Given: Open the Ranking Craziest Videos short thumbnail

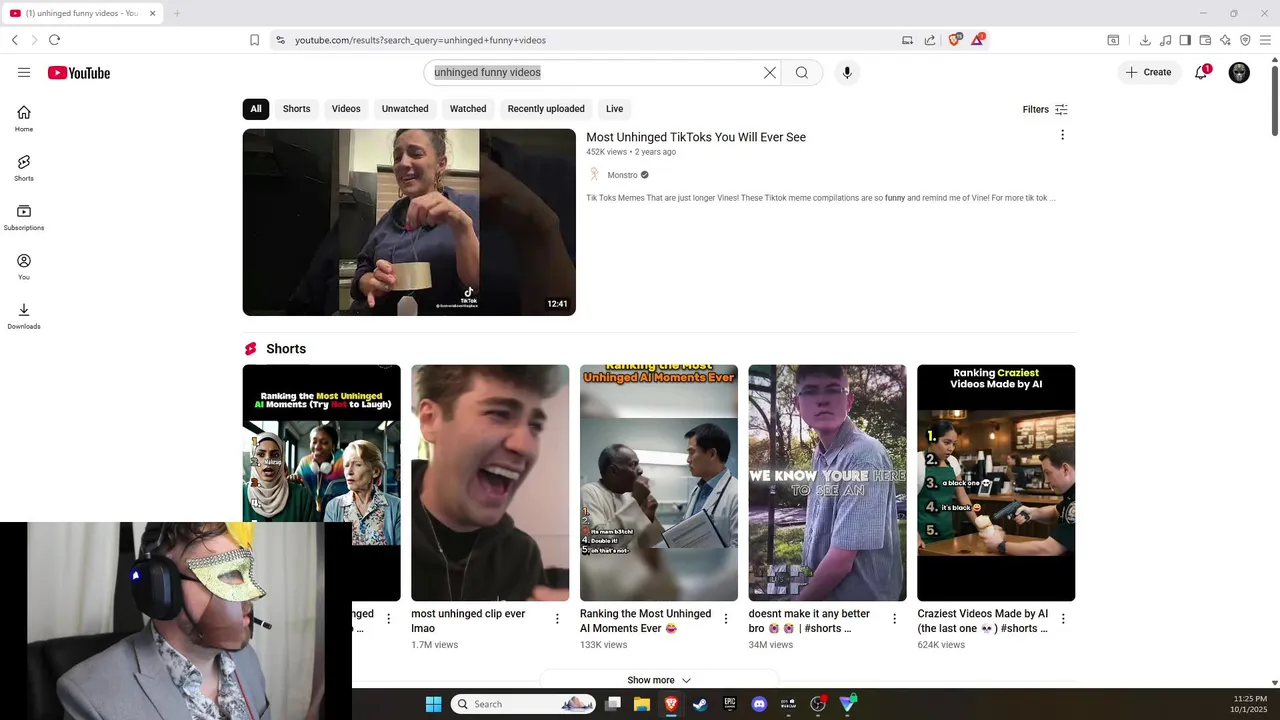Looking at the screenshot, I should (996, 483).
